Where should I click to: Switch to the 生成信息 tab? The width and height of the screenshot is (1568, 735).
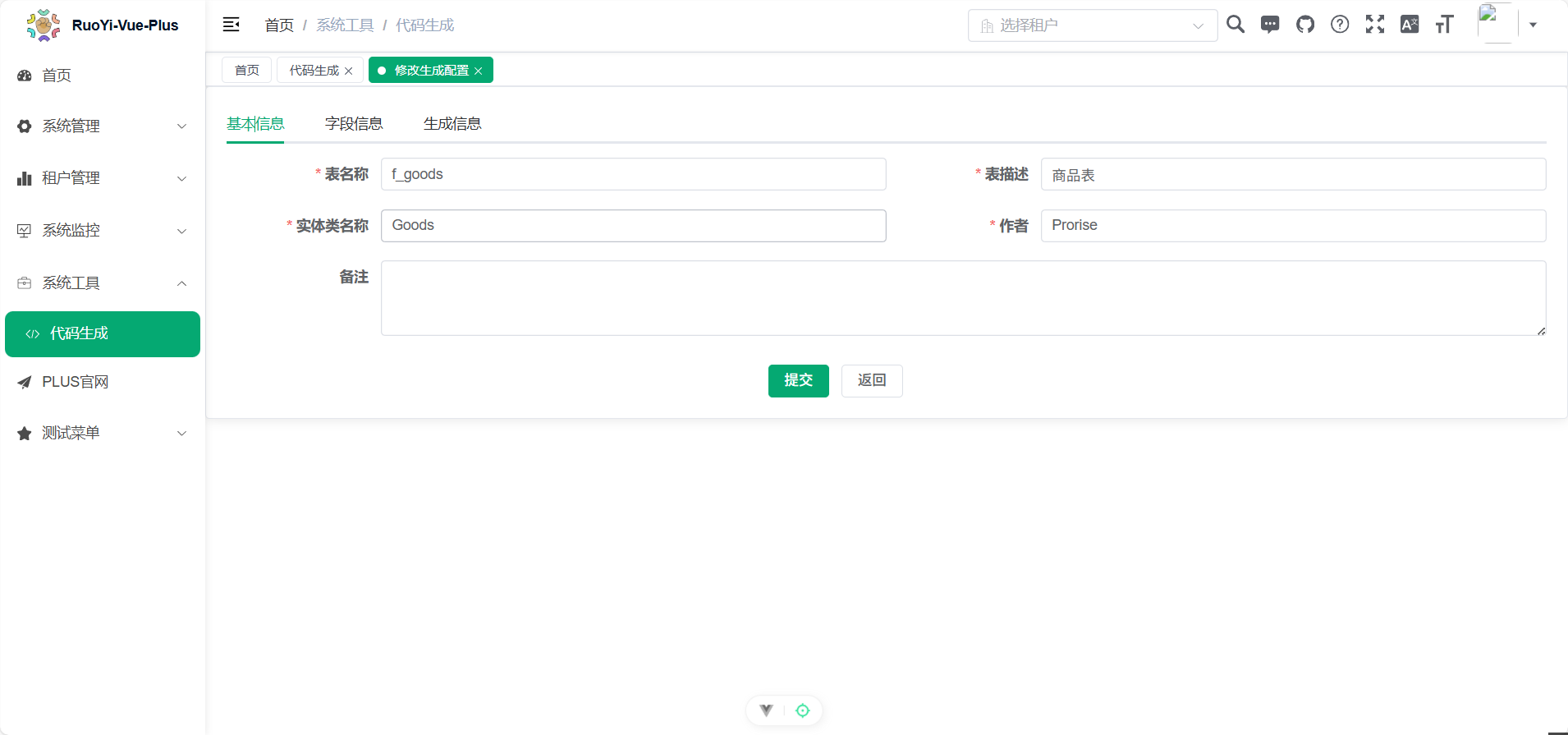452,124
